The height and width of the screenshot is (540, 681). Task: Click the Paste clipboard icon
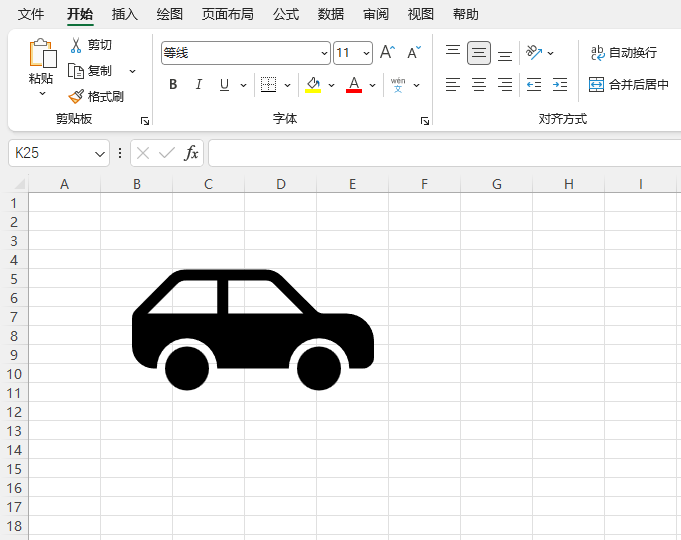[x=43, y=53]
